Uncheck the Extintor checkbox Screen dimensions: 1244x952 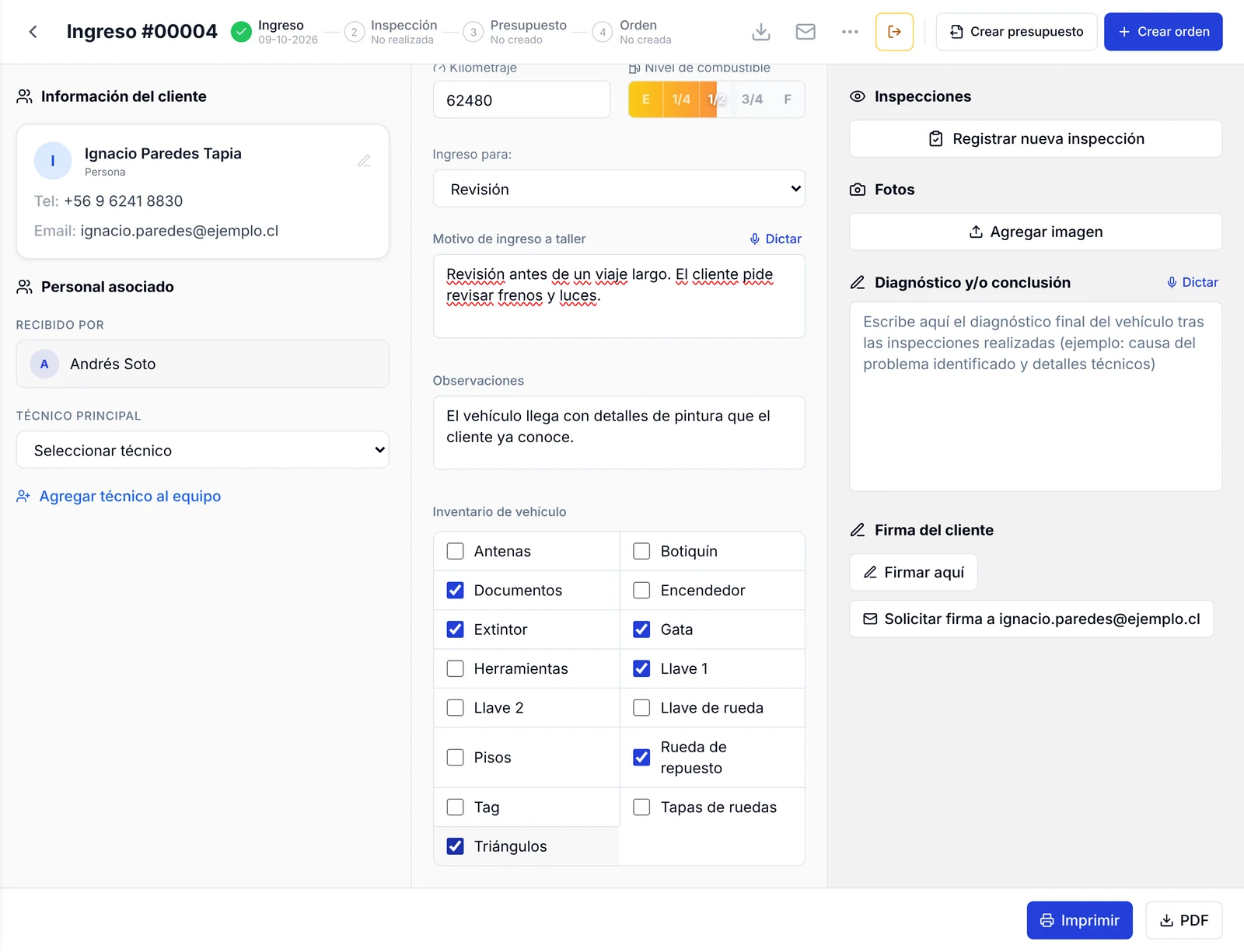pos(456,629)
